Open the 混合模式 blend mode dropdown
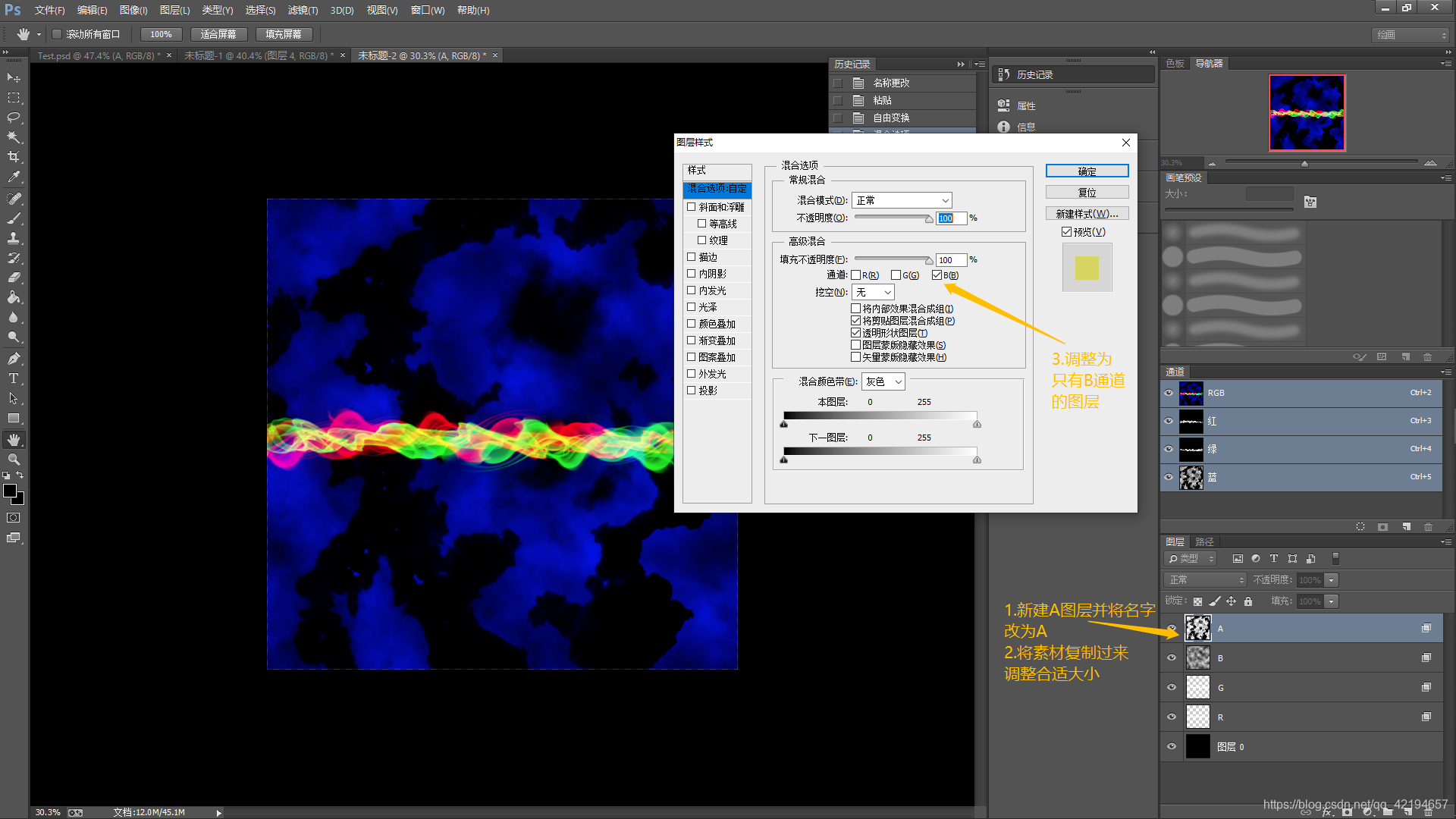The height and width of the screenshot is (819, 1456). 902,200
